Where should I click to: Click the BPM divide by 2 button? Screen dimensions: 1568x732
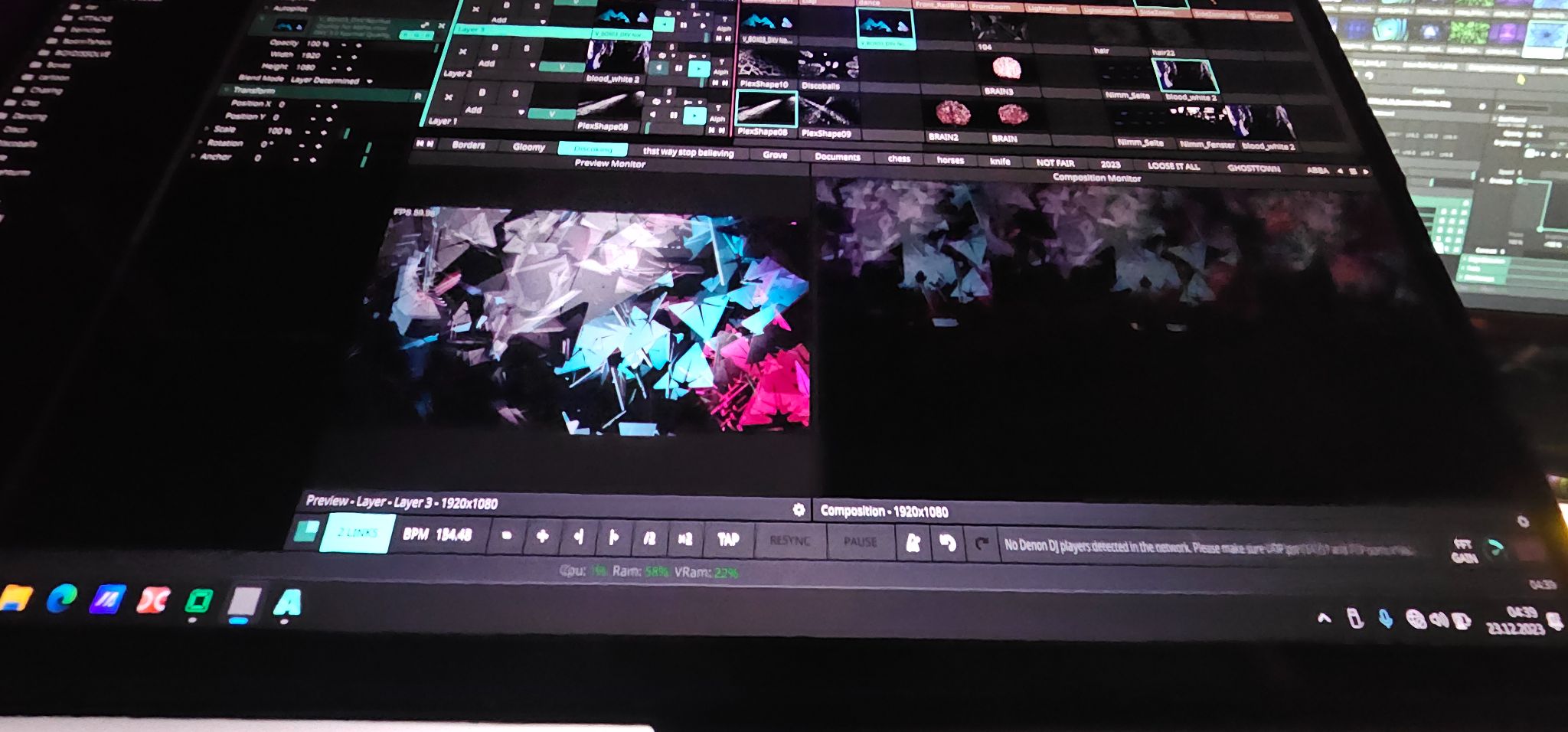click(649, 538)
